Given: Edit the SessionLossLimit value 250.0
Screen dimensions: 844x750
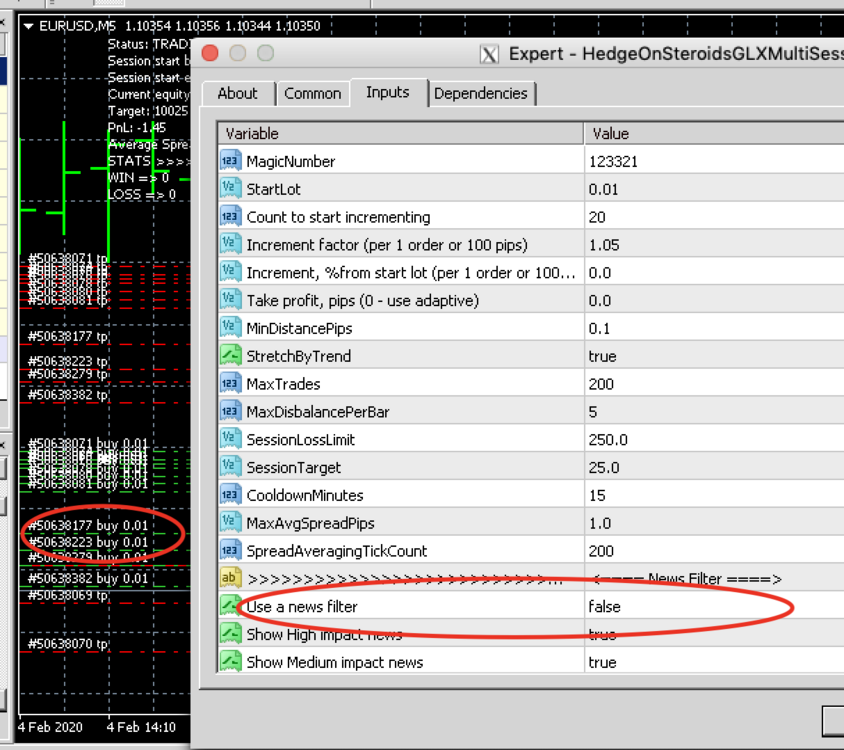Looking at the screenshot, I should (714, 440).
